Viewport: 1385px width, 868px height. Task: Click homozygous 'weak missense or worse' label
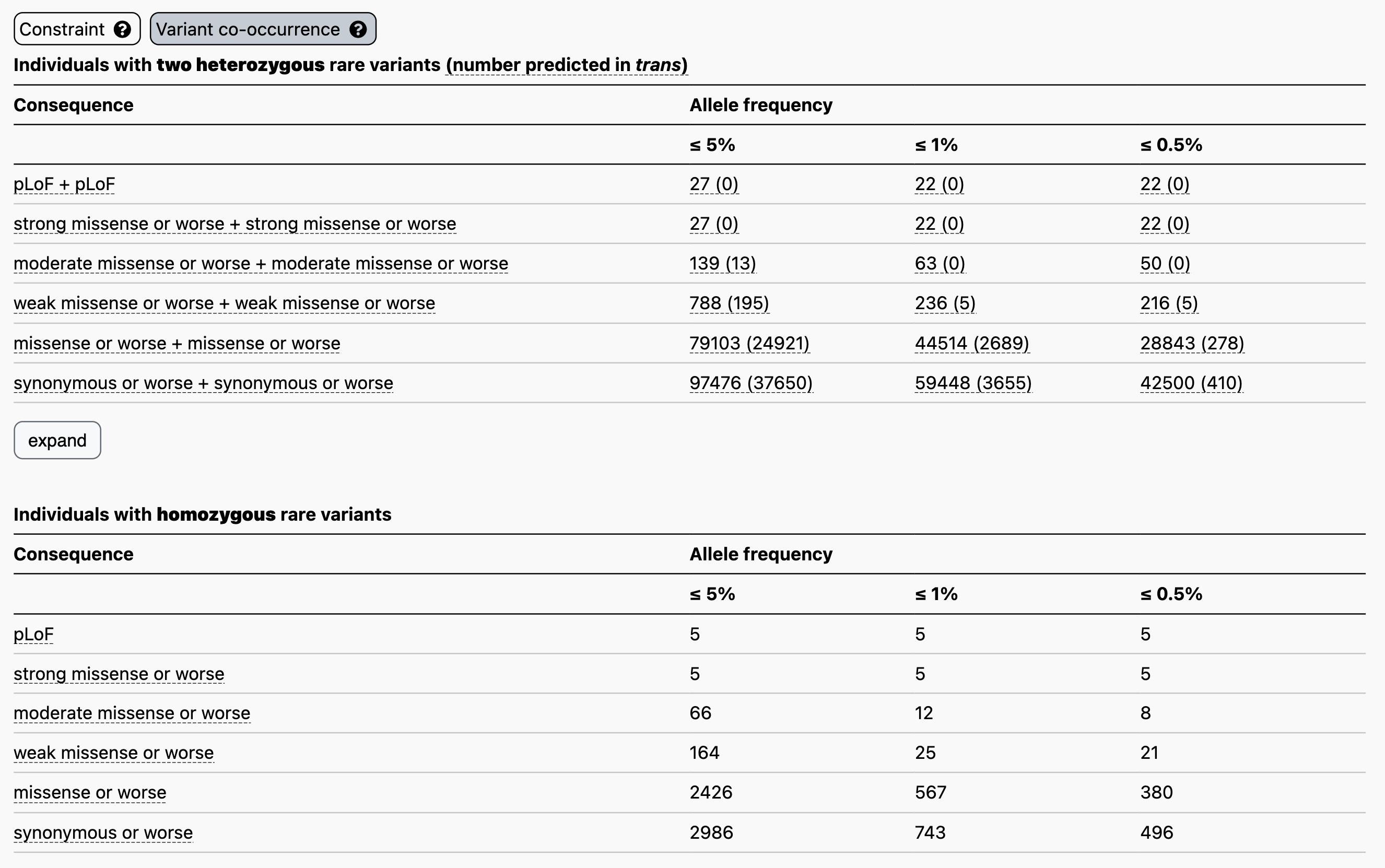coord(114,753)
